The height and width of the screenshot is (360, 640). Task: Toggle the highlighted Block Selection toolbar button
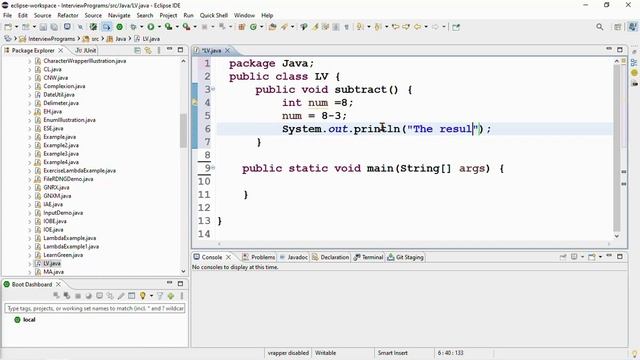[107, 27]
